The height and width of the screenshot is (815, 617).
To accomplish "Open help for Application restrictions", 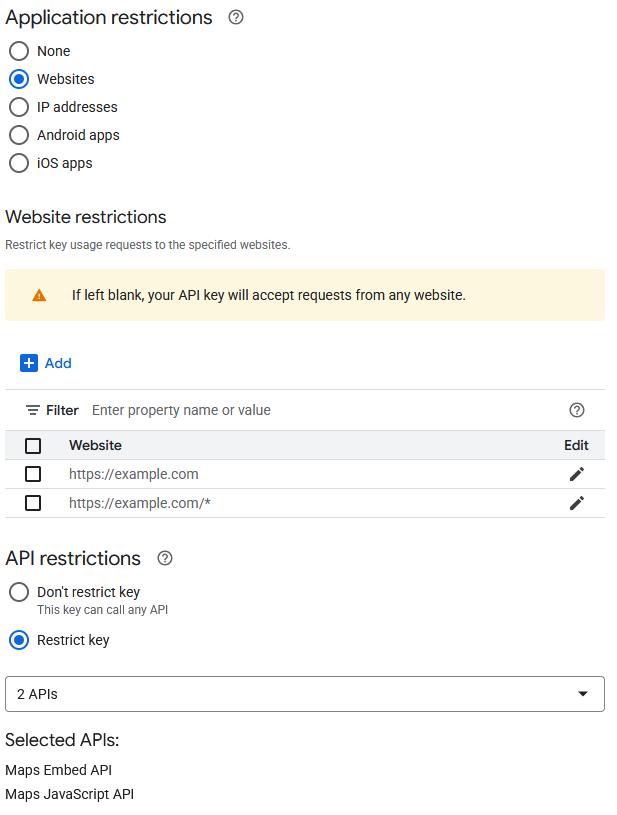I will [x=236, y=18].
